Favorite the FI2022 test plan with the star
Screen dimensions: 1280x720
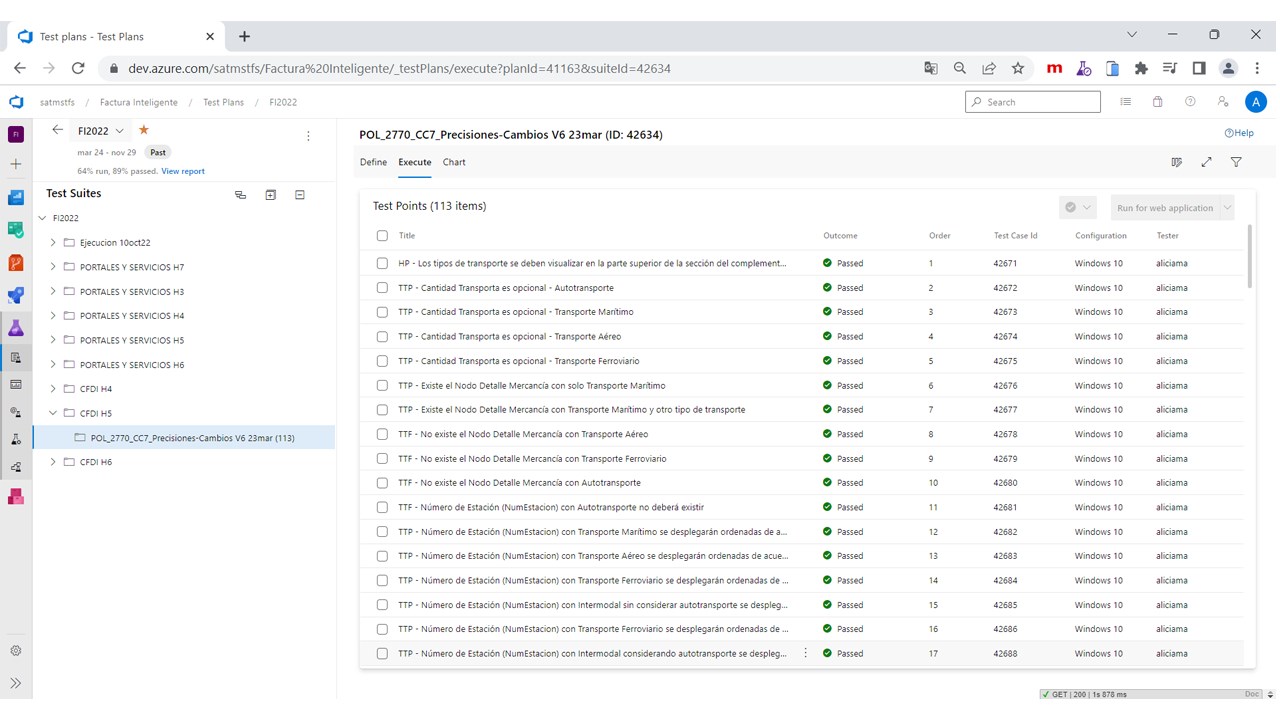coord(144,130)
